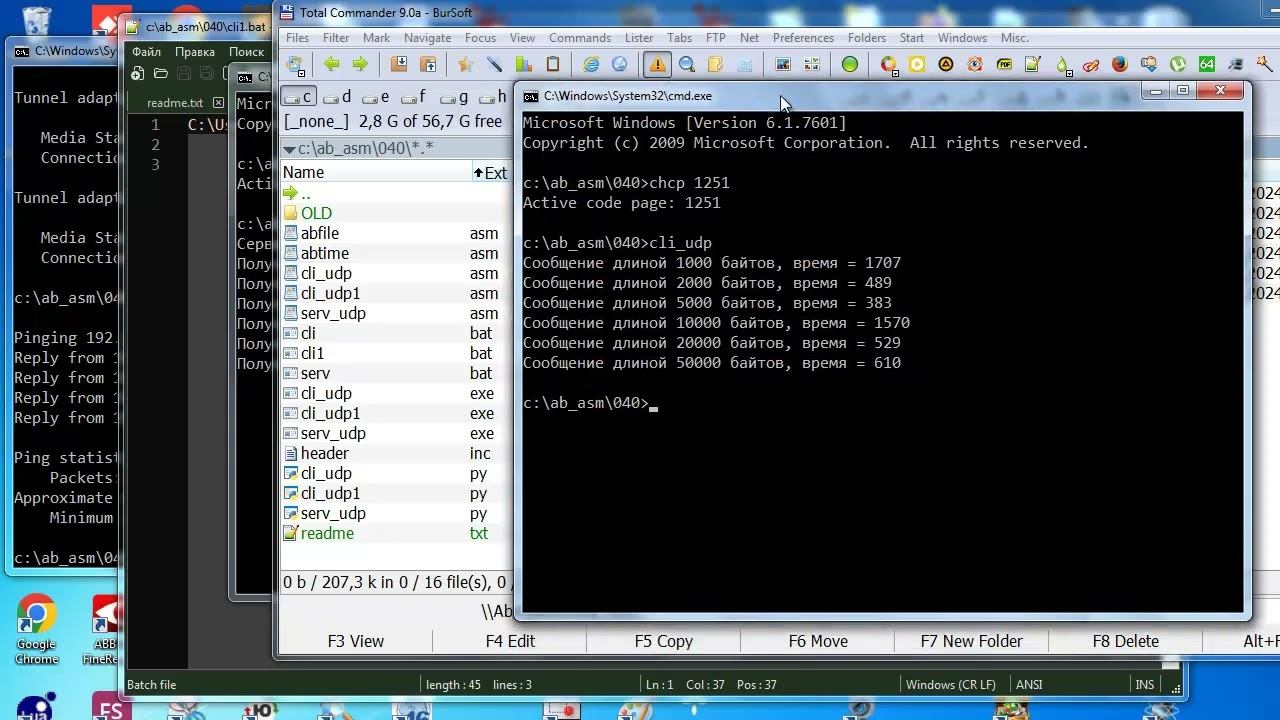
Task: Switch to drive e
Action: point(376,97)
